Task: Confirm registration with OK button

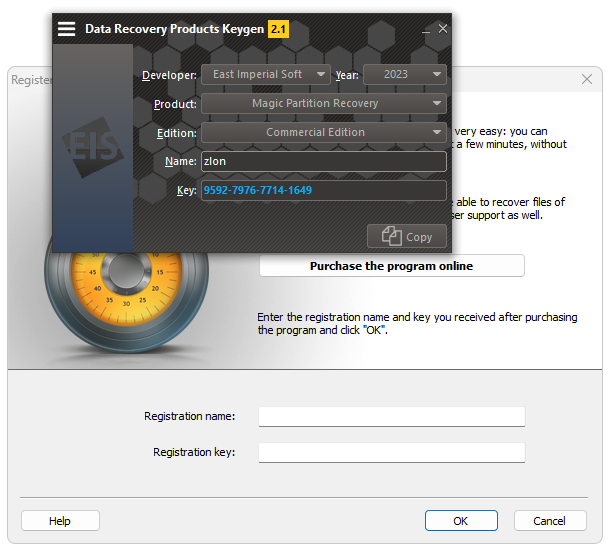Action: point(461,521)
